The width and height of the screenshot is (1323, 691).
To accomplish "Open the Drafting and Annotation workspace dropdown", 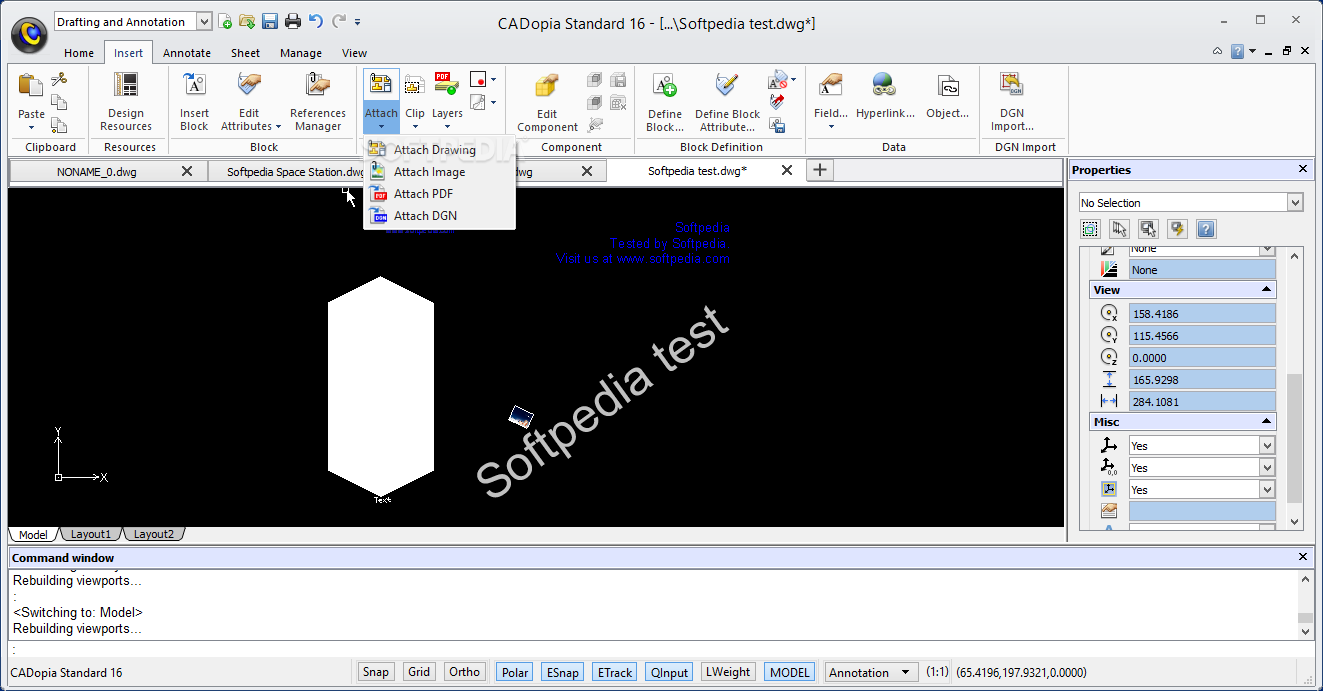I will [204, 21].
